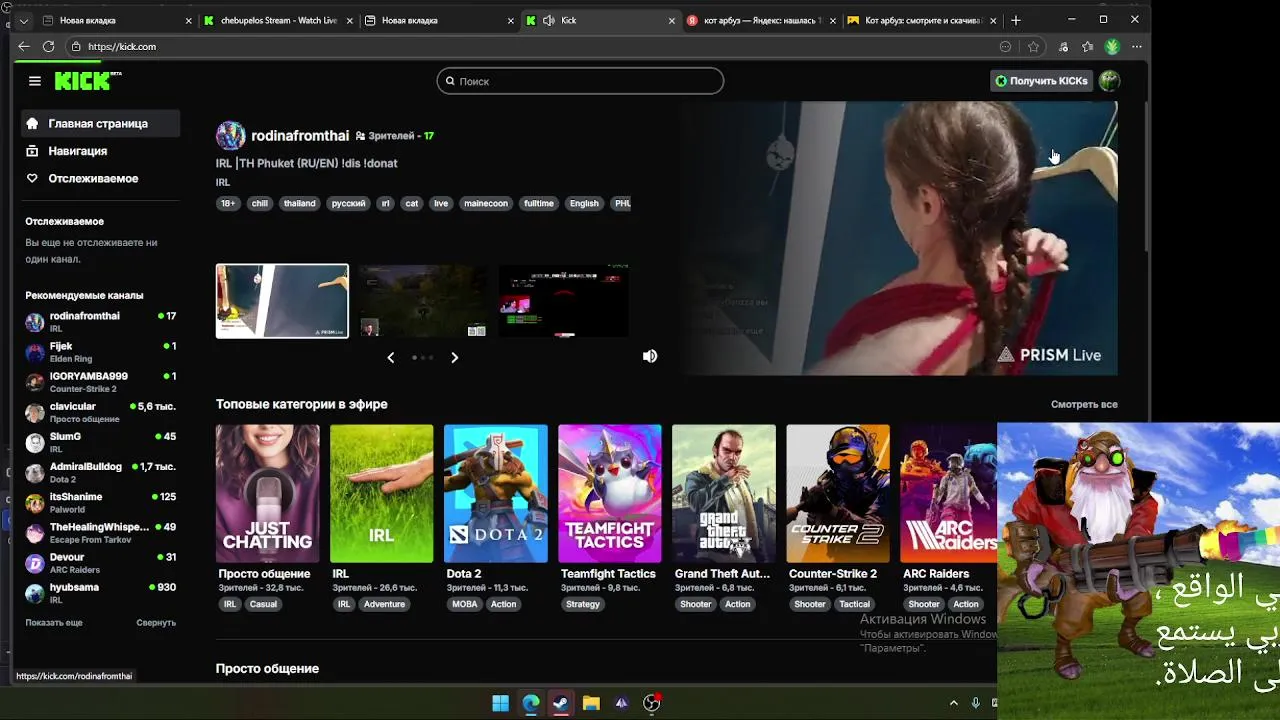The width and height of the screenshot is (1280, 720).
Task: Open SlumG channel in recommended list
Action: click(x=100, y=442)
